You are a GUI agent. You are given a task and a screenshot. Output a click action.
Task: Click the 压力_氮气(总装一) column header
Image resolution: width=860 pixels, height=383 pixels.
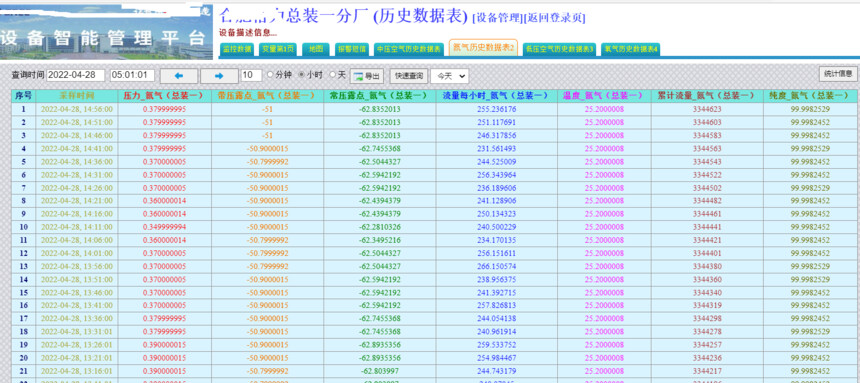tap(165, 95)
